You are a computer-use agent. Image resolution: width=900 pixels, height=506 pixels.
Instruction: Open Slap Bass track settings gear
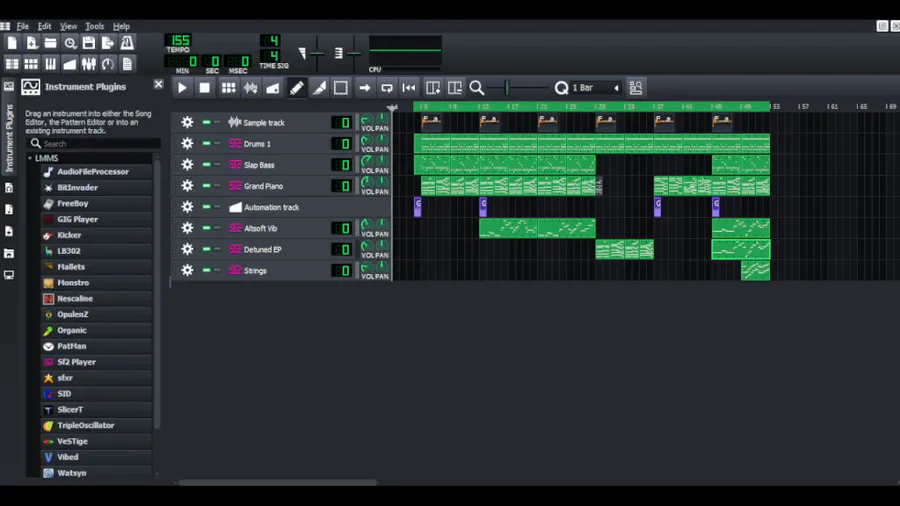coord(187,165)
